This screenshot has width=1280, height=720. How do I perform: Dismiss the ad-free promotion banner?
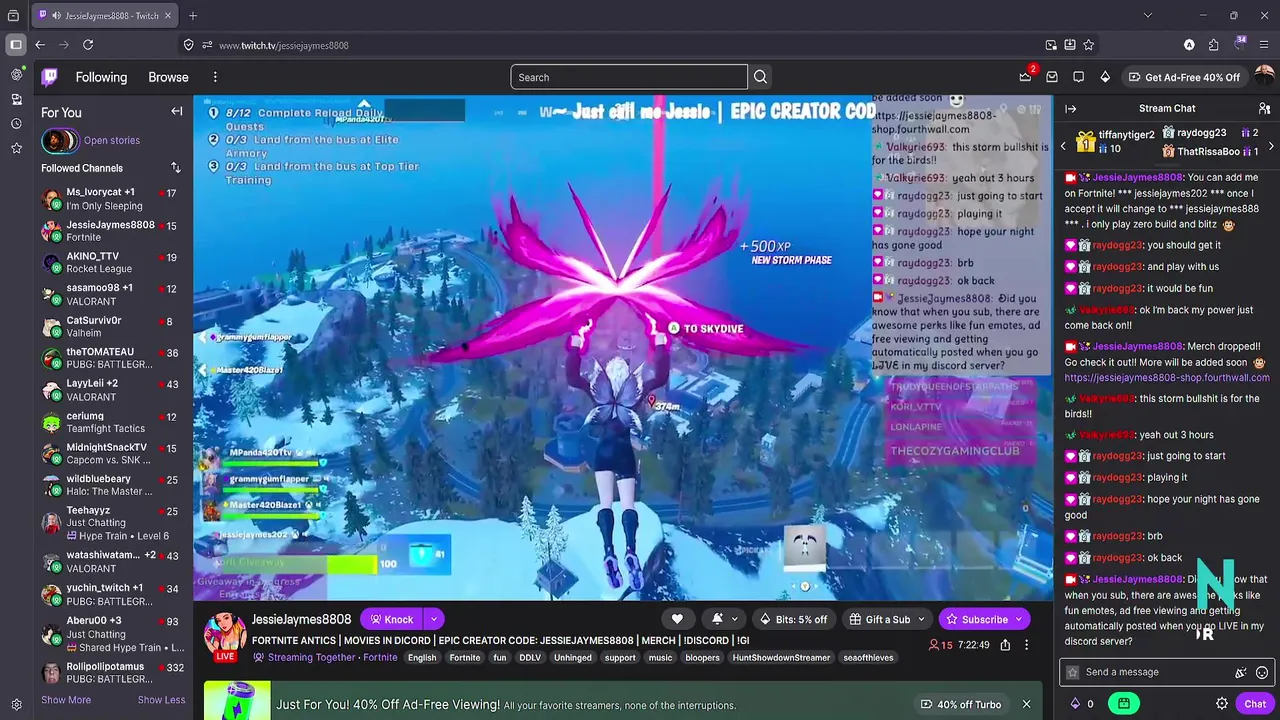click(1026, 704)
